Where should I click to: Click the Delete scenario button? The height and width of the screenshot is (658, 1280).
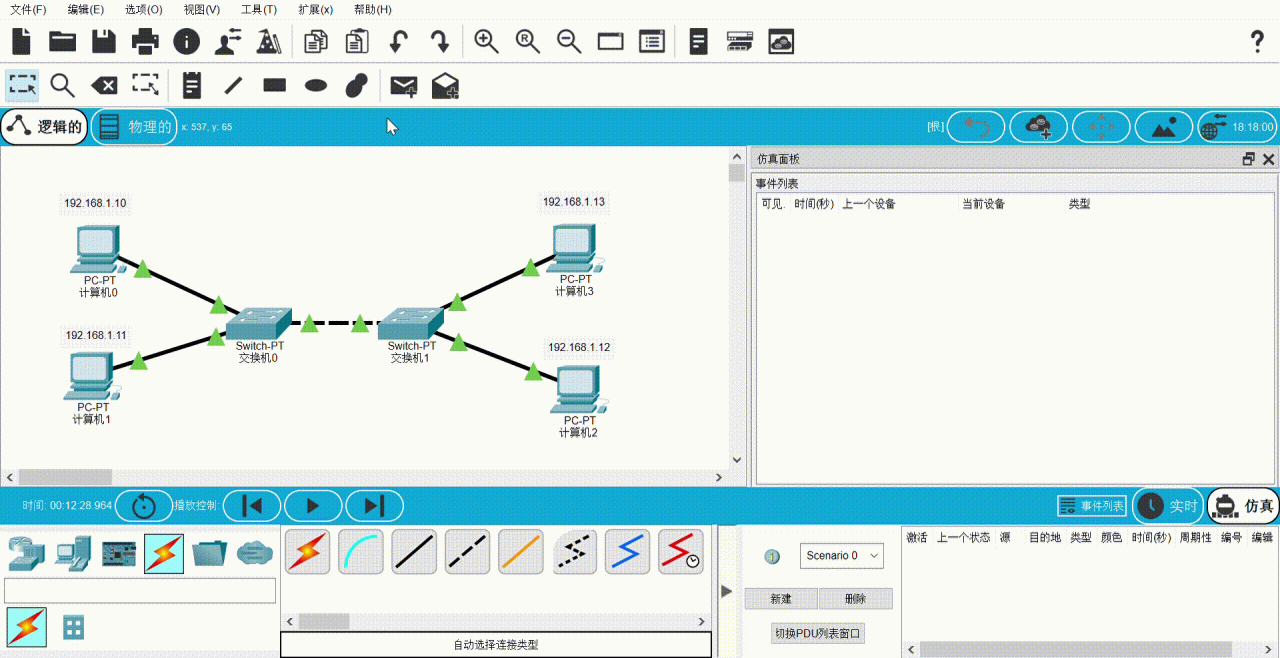tap(855, 599)
